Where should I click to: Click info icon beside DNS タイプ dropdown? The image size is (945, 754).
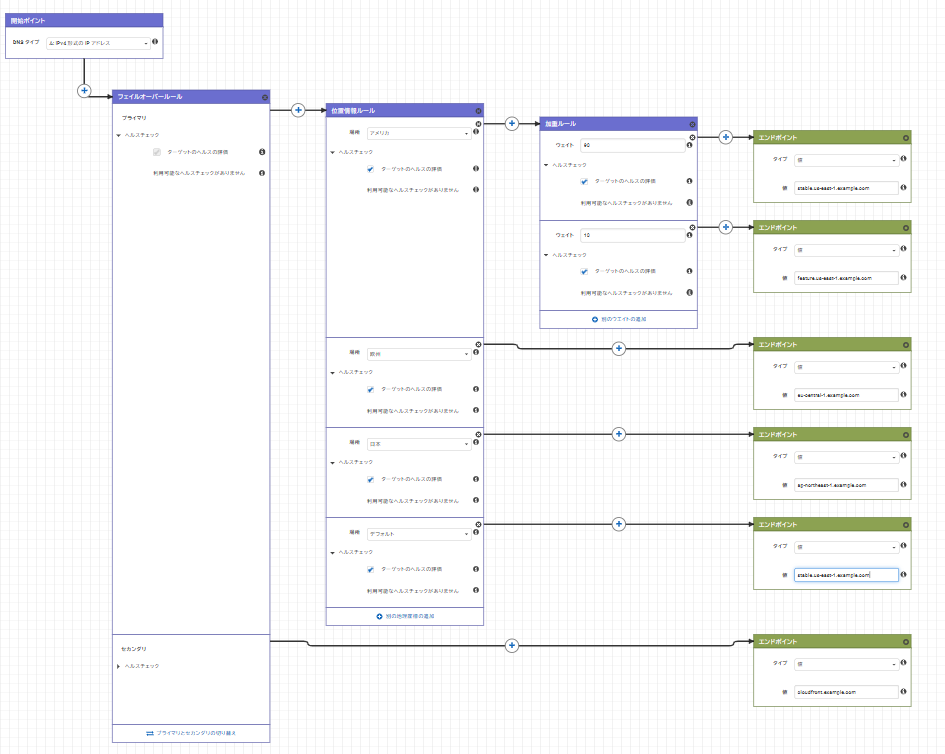(x=155, y=42)
